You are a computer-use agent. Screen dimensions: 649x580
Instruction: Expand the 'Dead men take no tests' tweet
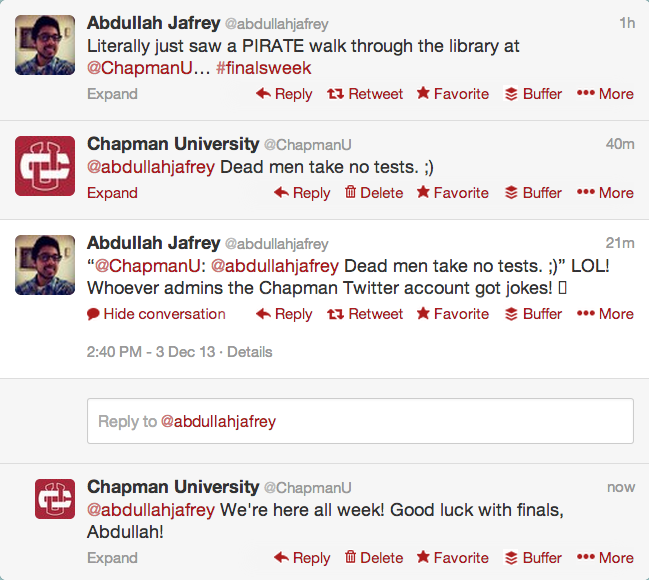tap(112, 193)
